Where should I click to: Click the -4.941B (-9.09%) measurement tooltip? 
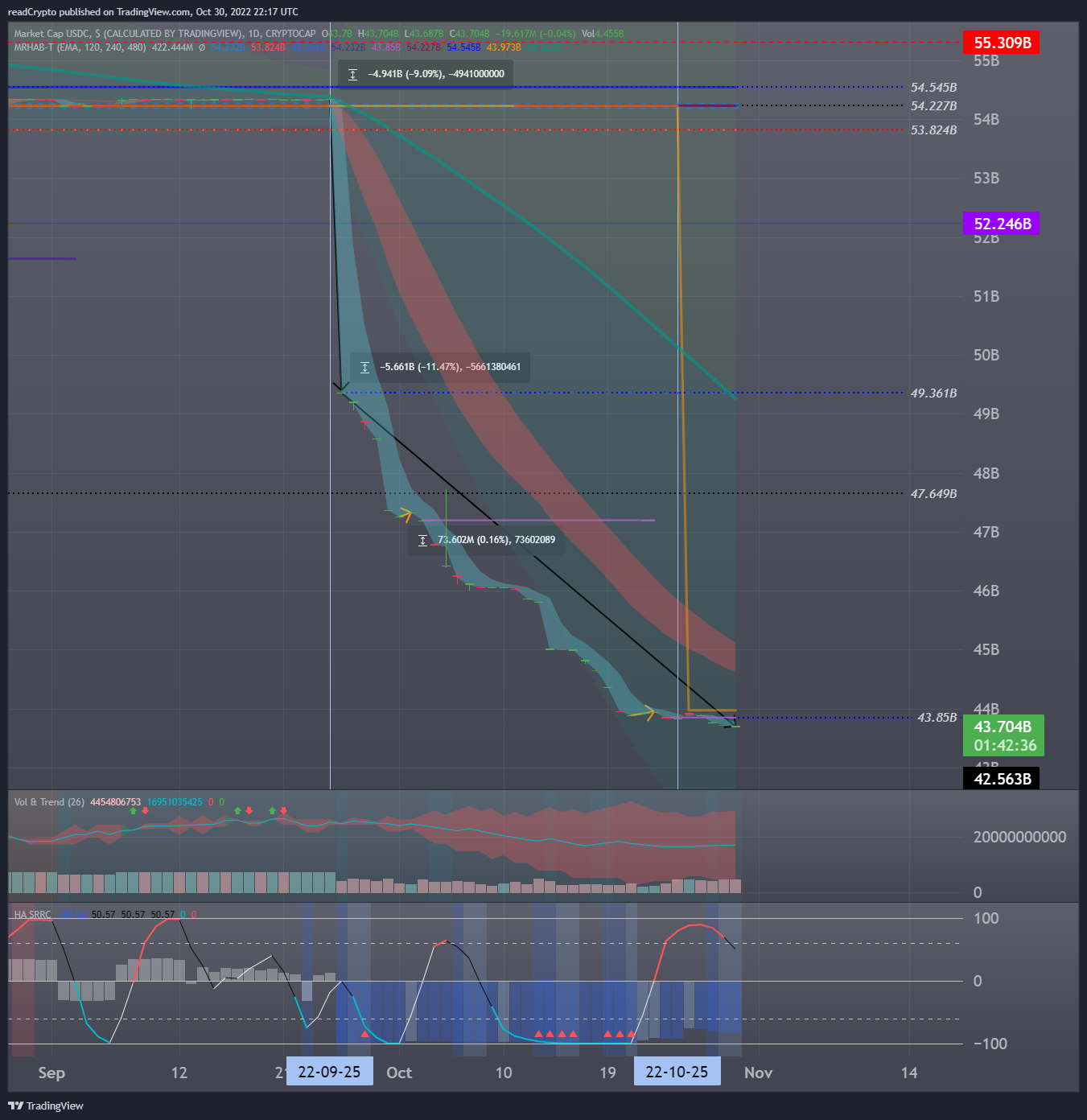coord(425,74)
